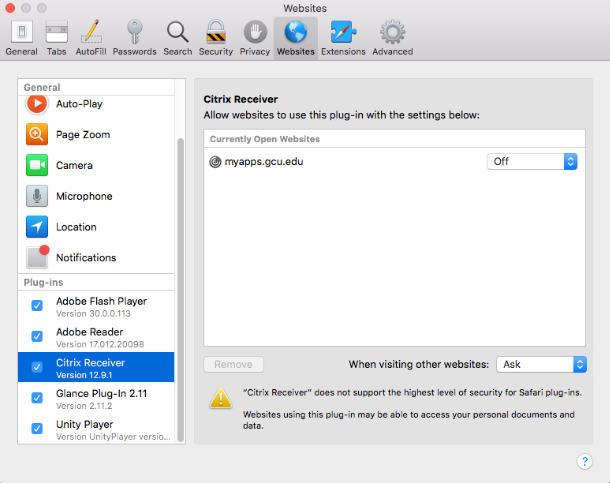Open the General preferences pane icon

21,32
